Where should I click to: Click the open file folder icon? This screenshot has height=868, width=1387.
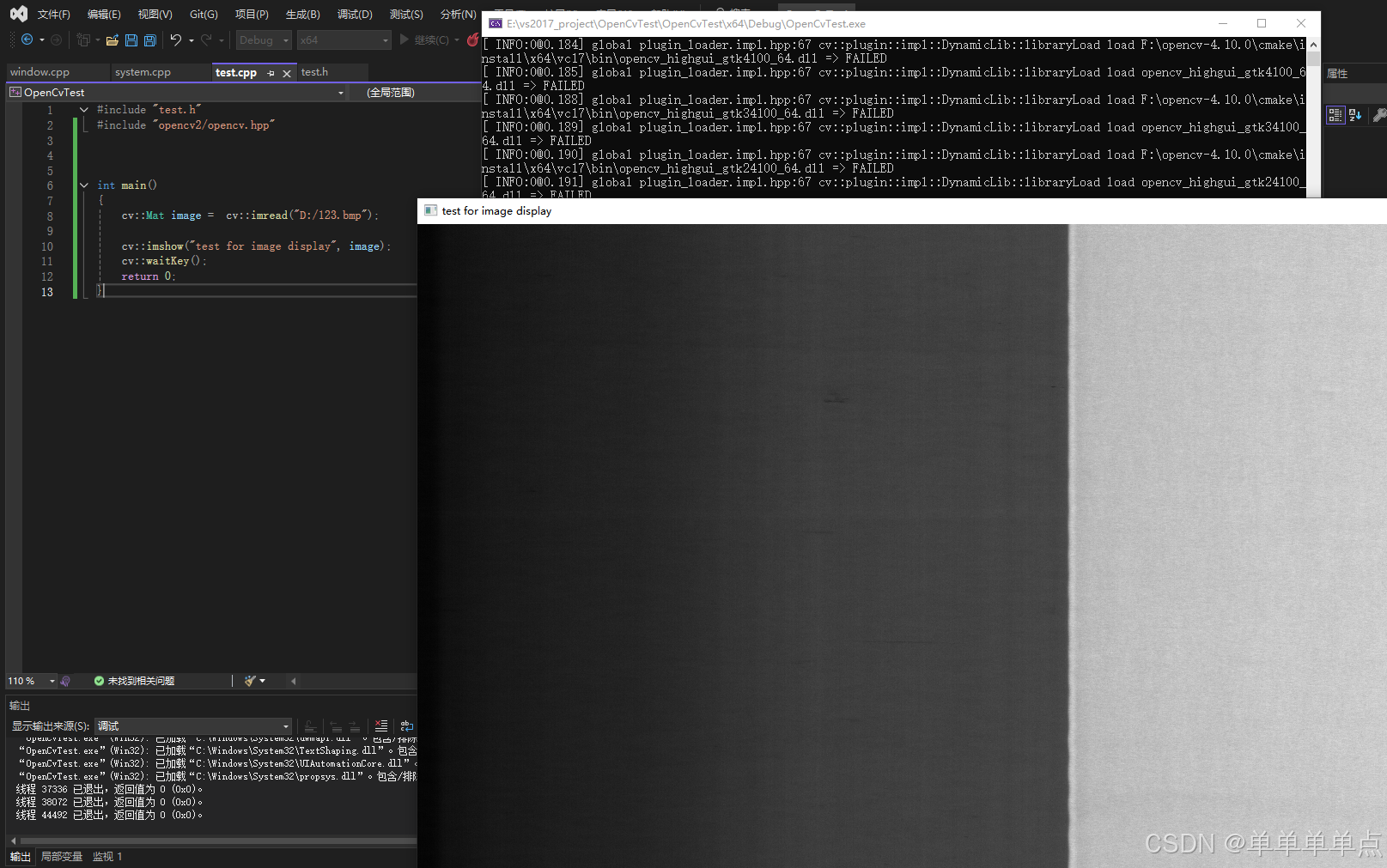(x=113, y=39)
